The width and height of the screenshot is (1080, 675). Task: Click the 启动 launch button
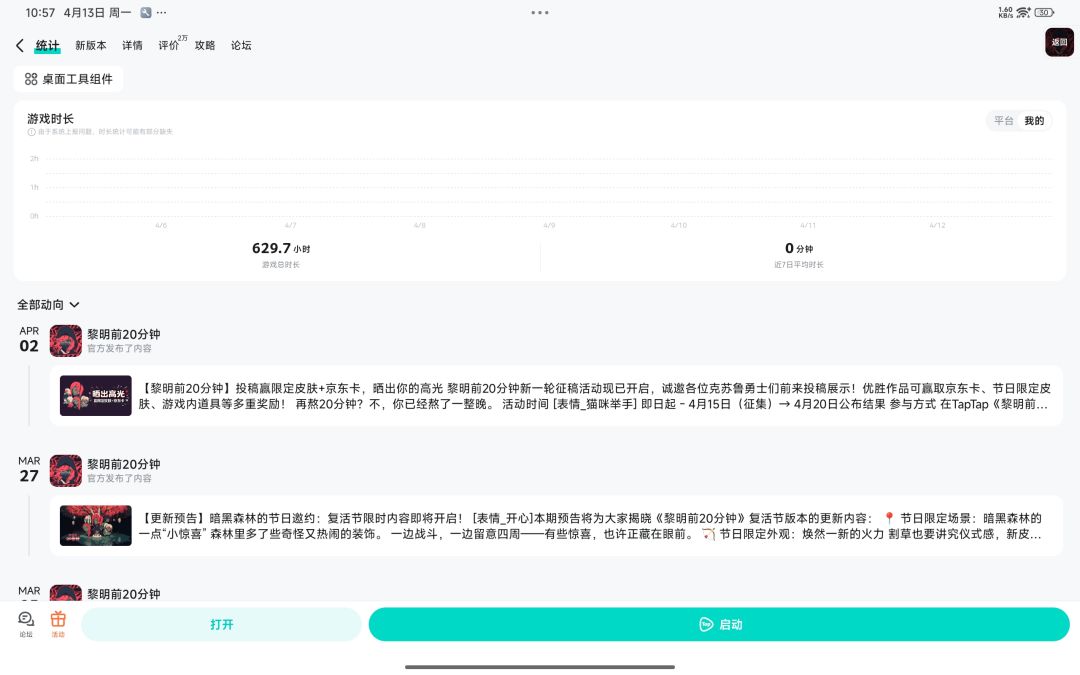click(719, 624)
